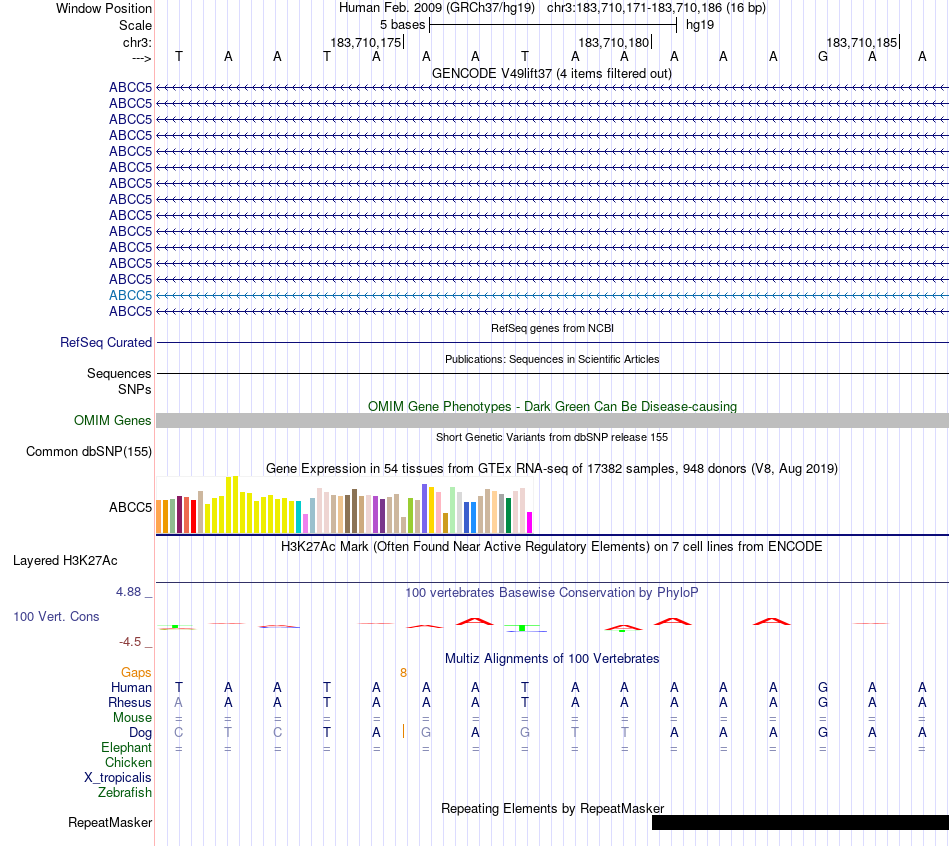Screen dimensions: 950x846
Task: Click the OMIM Gene Phenotypes green title
Action: [552, 406]
